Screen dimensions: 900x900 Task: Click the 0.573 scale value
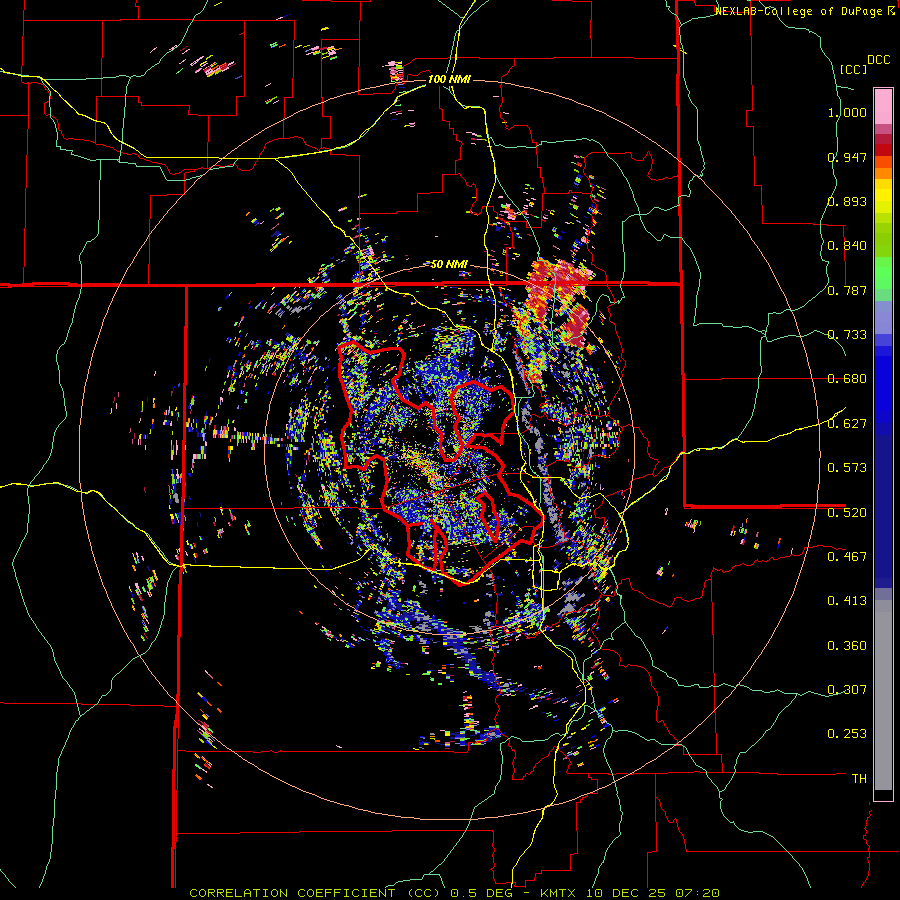(847, 468)
